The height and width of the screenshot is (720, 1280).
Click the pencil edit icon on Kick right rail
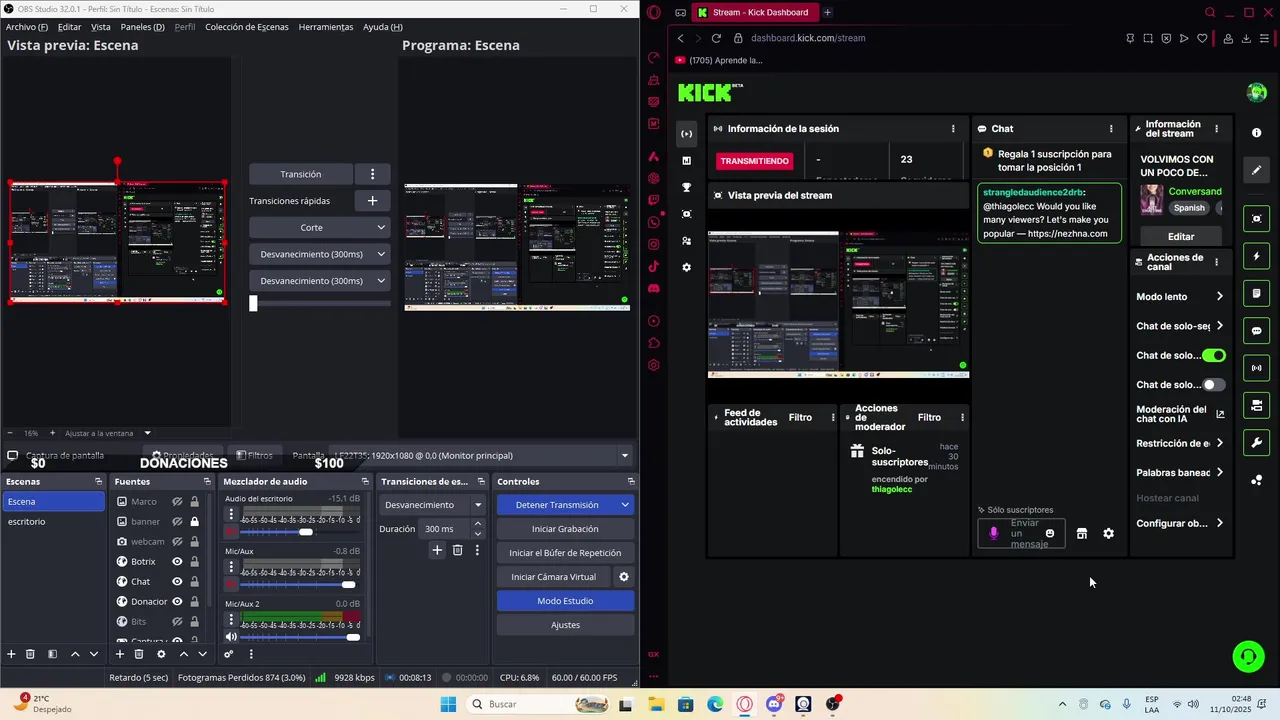click(x=1257, y=170)
